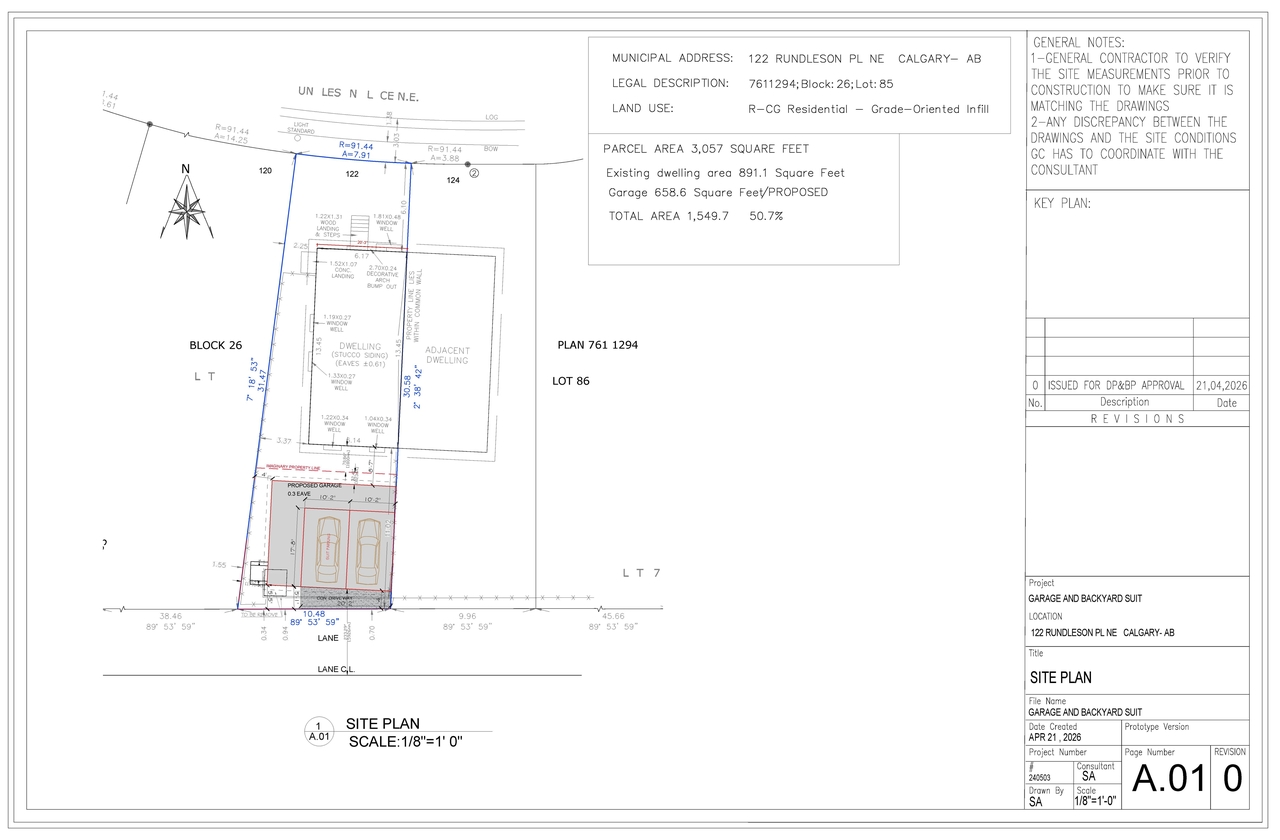Click the blue rear dimension '10.48'

pyautogui.click(x=314, y=614)
